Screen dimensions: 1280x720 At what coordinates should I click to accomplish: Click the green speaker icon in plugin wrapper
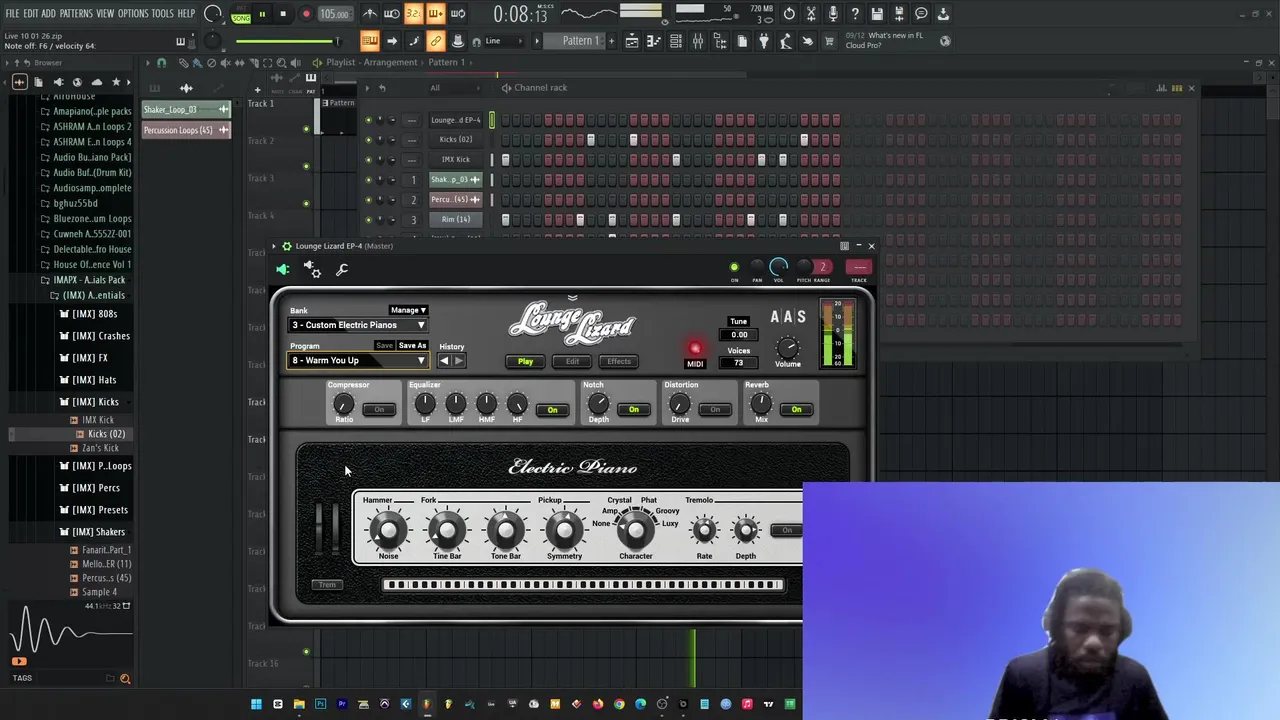(283, 269)
